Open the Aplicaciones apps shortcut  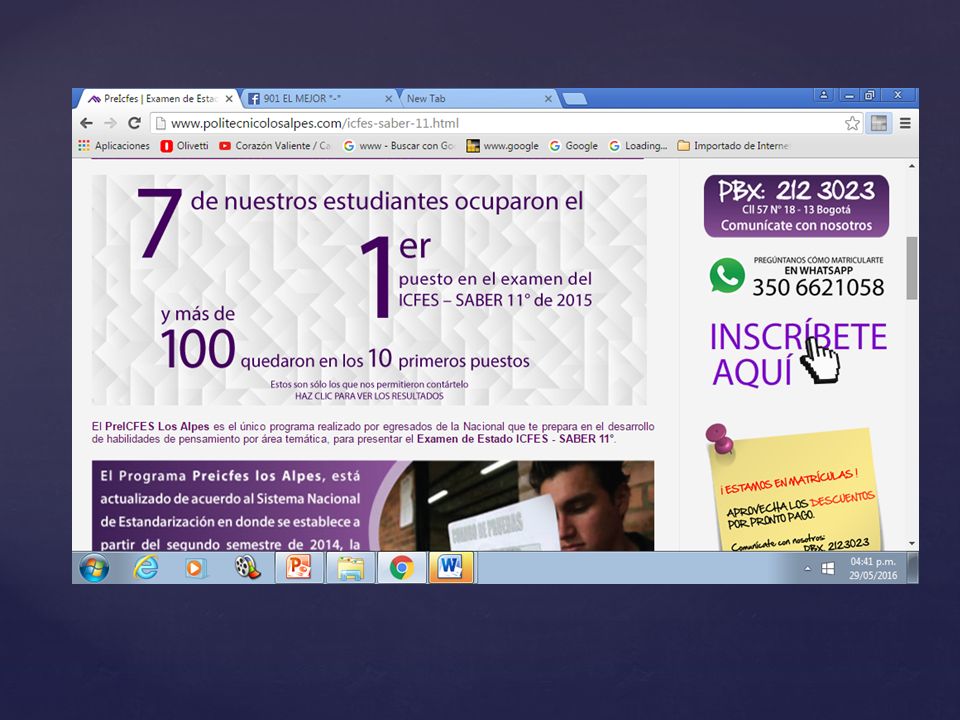click(114, 146)
